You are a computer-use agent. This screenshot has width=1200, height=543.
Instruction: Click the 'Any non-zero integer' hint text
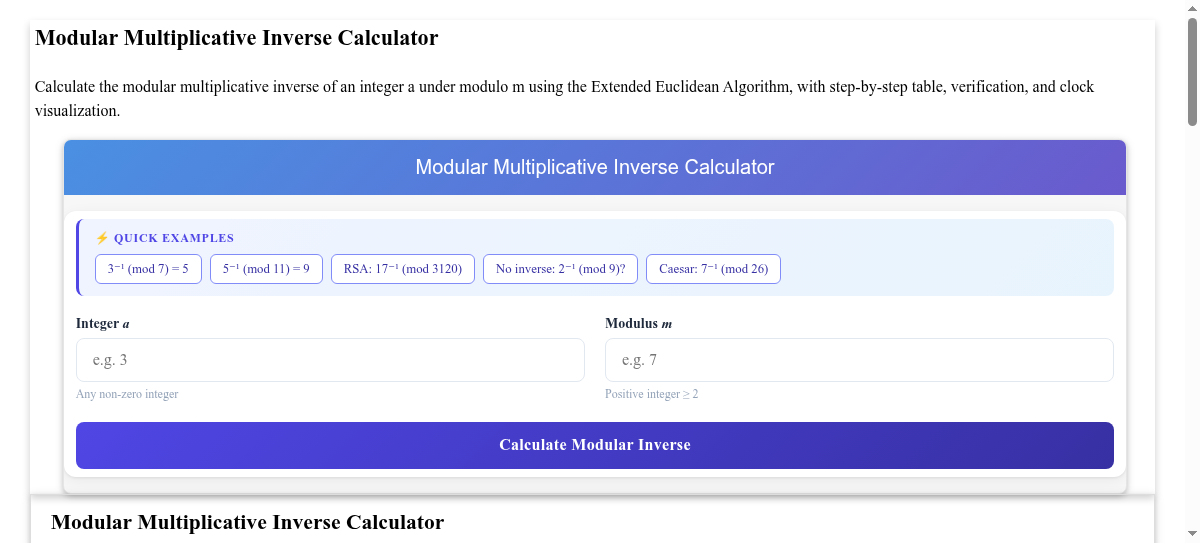tap(127, 394)
